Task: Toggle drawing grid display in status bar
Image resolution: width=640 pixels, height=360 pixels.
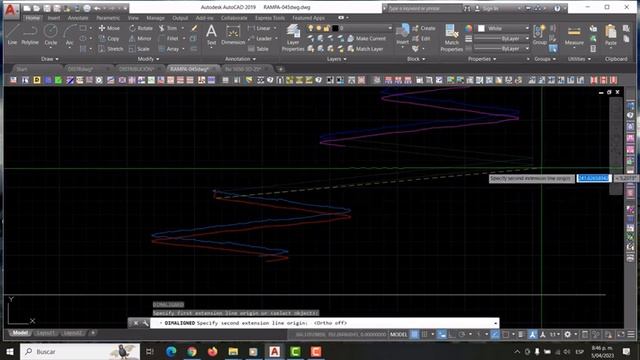Action: 414,334
